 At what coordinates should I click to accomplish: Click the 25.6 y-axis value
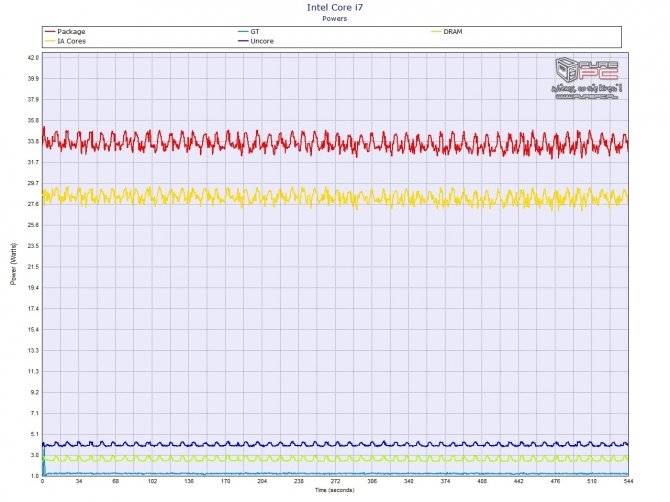click(x=34, y=225)
